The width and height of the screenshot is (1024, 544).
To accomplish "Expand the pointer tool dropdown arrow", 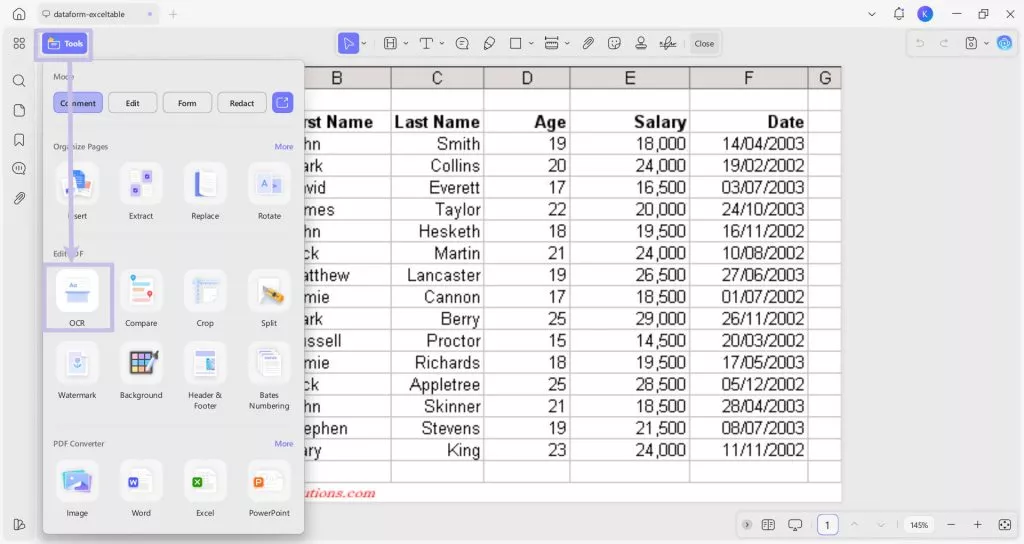I will 364,44.
